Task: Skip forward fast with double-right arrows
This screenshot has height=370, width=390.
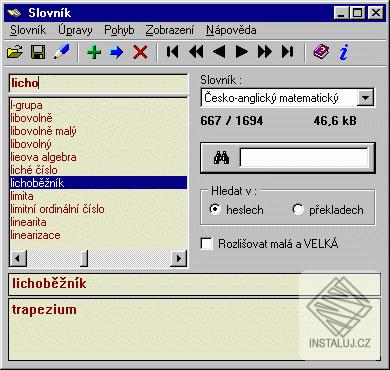Action: (x=265, y=52)
